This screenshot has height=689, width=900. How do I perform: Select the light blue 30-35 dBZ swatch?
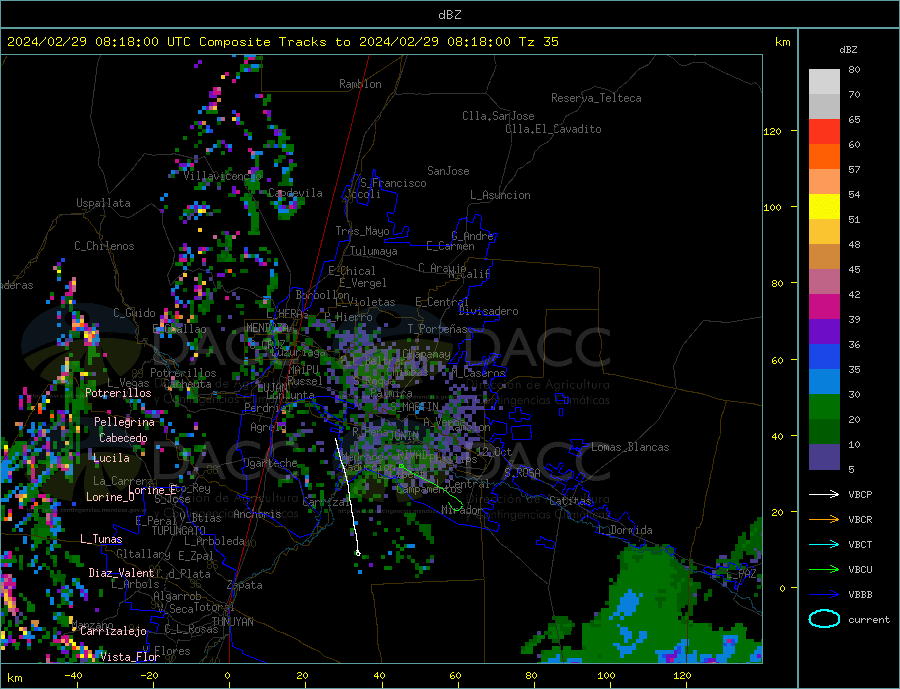point(824,382)
